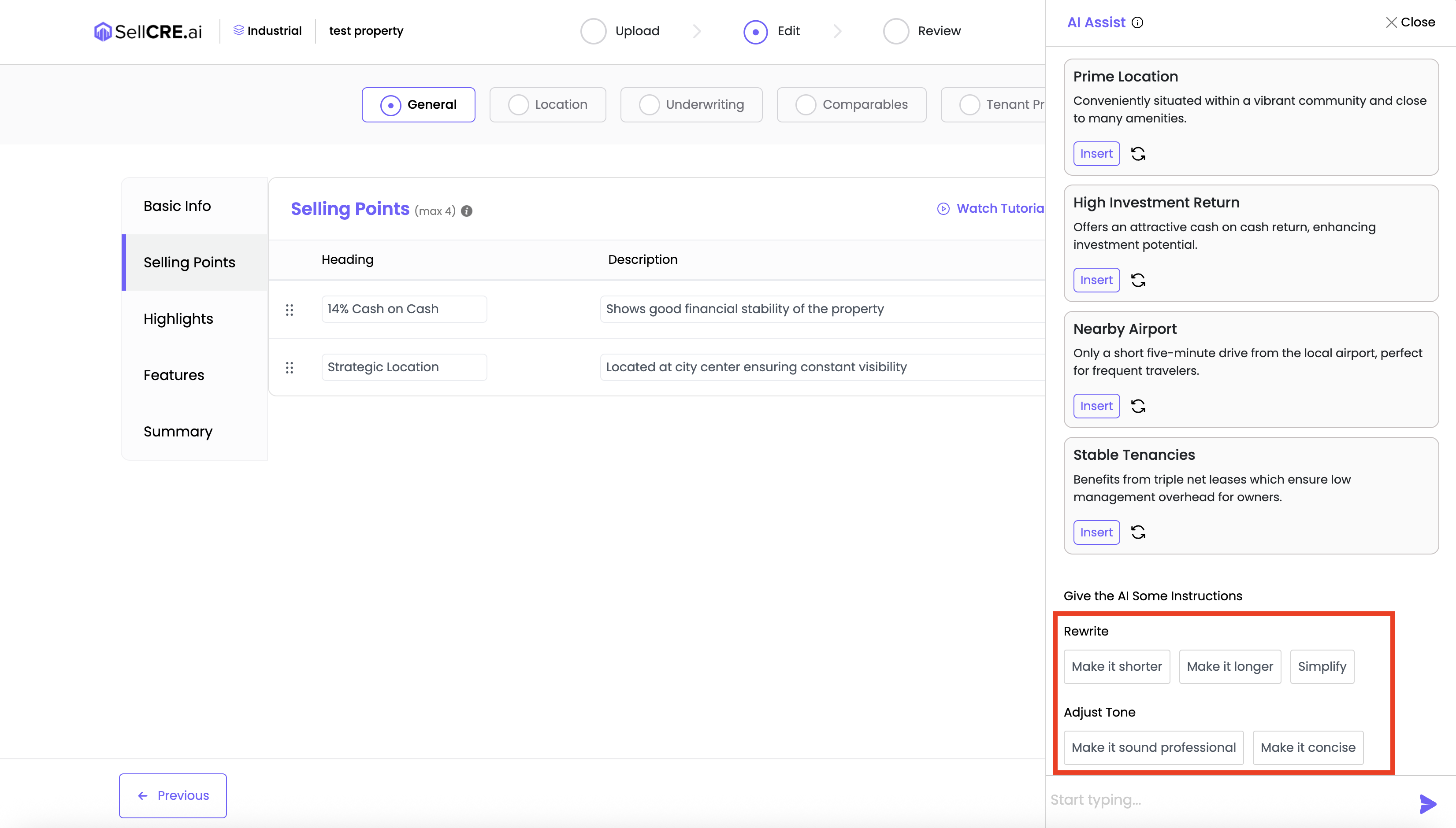Click refresh icon on Nearby Airport card
This screenshot has width=1456, height=828.
[x=1138, y=406]
